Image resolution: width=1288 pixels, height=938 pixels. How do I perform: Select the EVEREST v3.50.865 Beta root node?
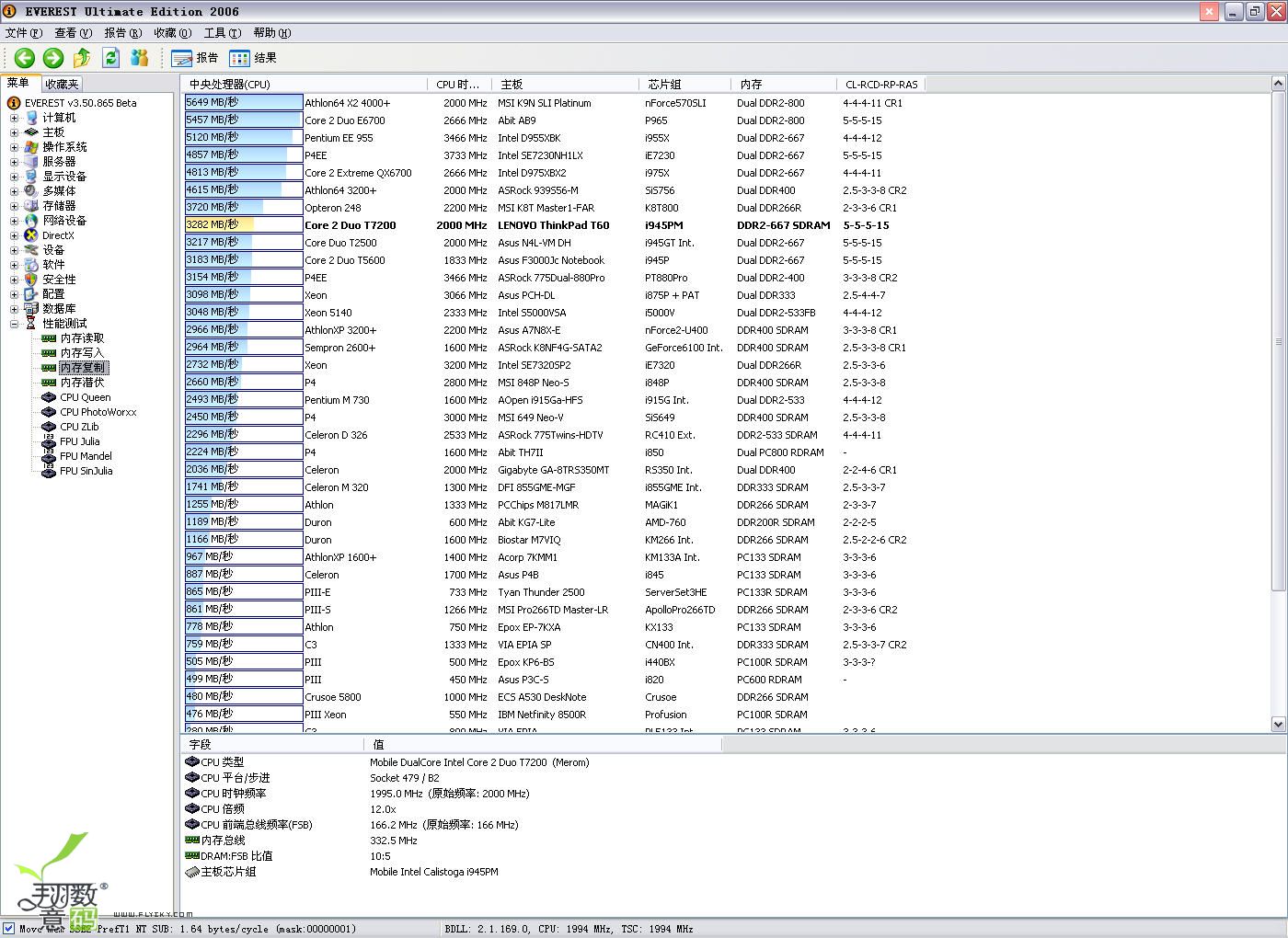coord(80,103)
